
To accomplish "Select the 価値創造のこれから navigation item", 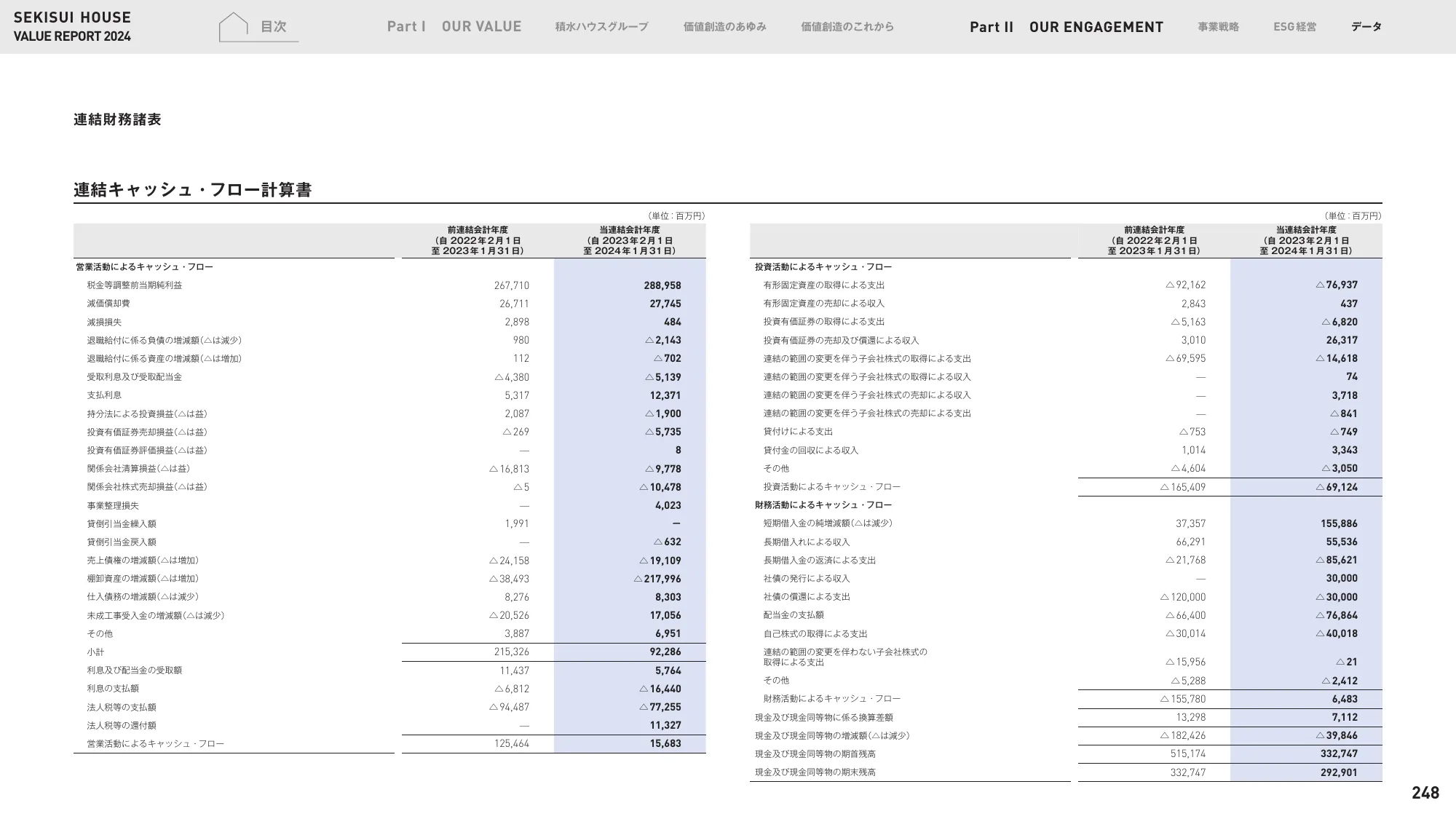I will tap(847, 27).
